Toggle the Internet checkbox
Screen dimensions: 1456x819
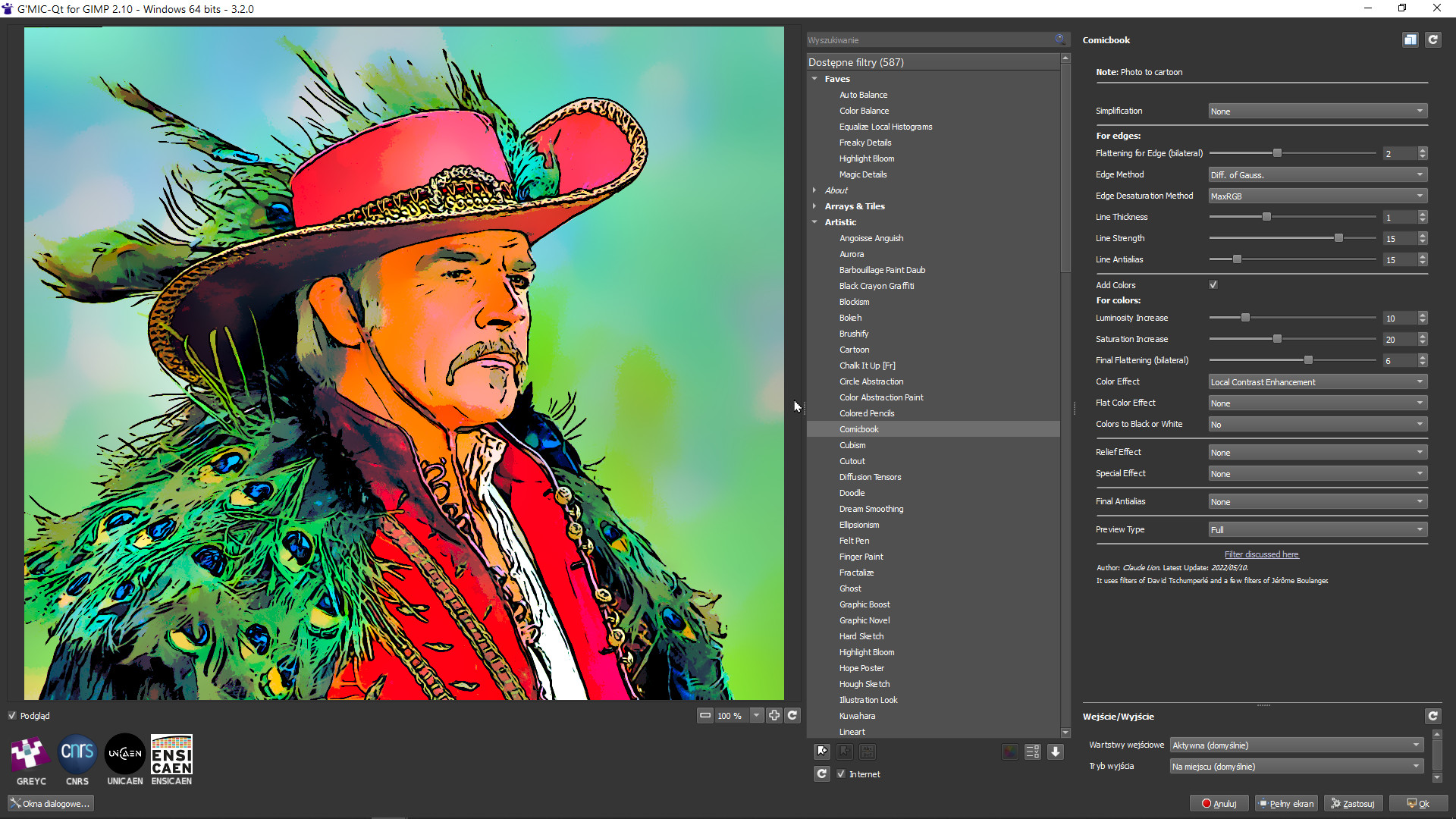841,773
